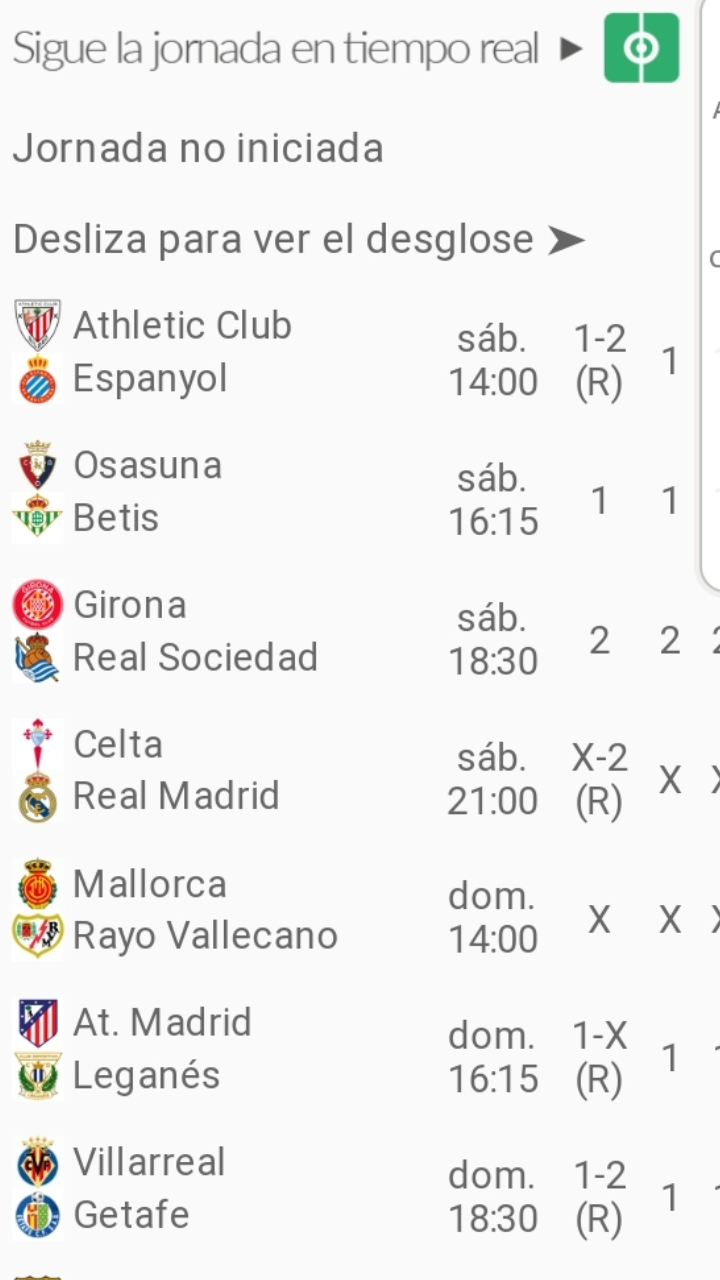720x1280 pixels.
Task: Tap the Real Madrid crest
Action: [x=38, y=797]
